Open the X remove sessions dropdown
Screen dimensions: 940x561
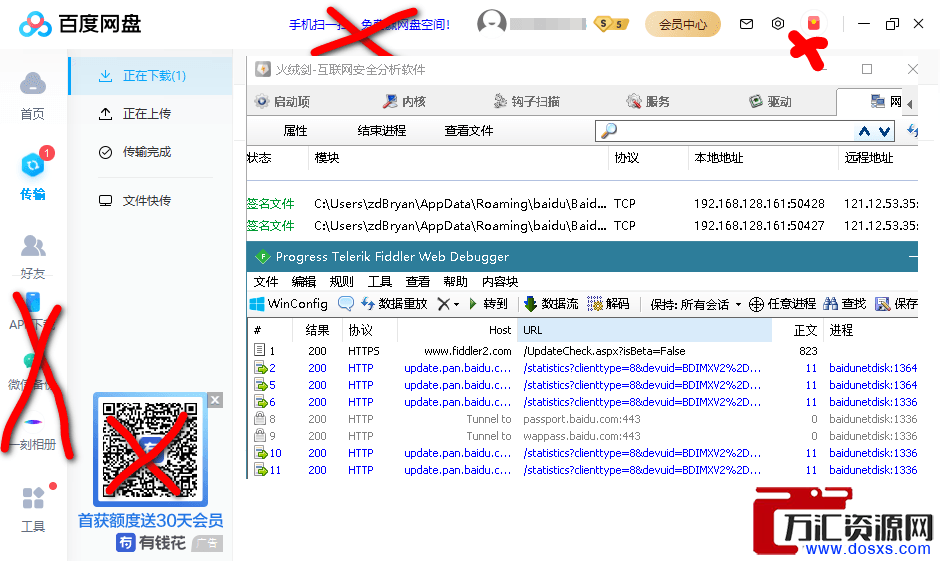pos(448,304)
